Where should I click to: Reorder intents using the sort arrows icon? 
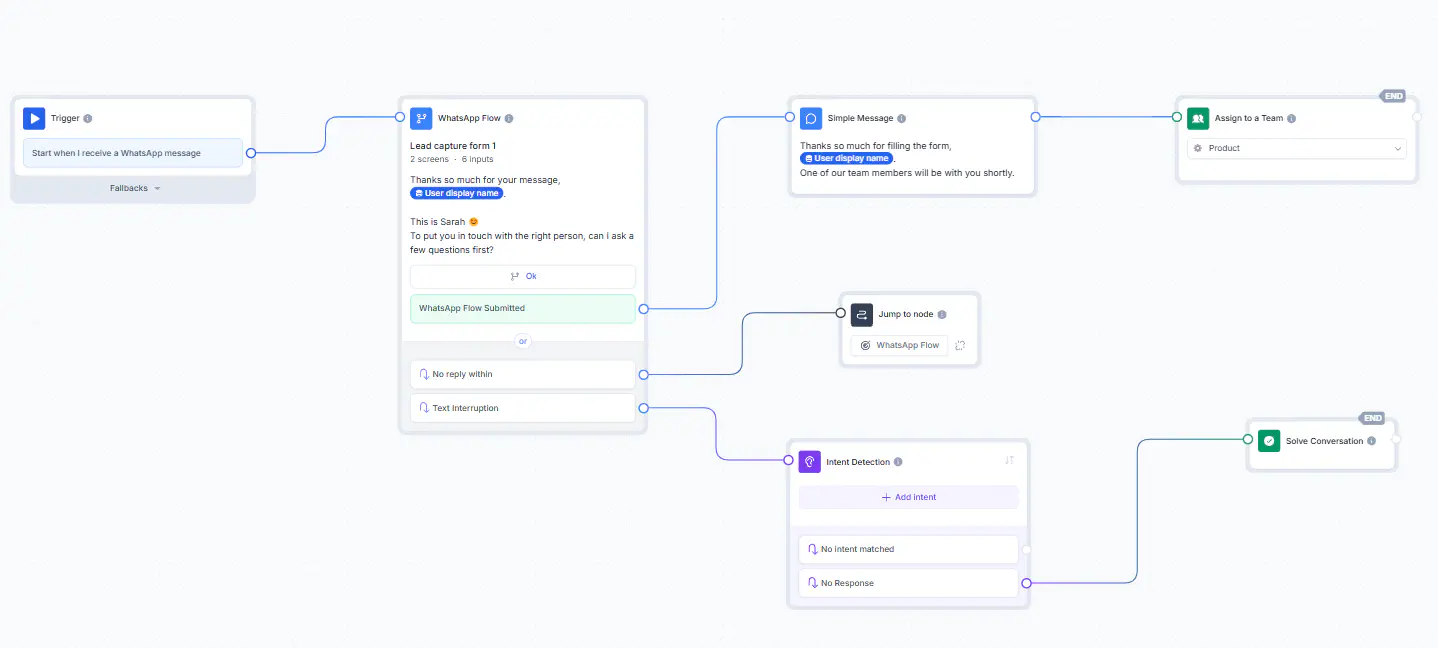[x=1009, y=460]
